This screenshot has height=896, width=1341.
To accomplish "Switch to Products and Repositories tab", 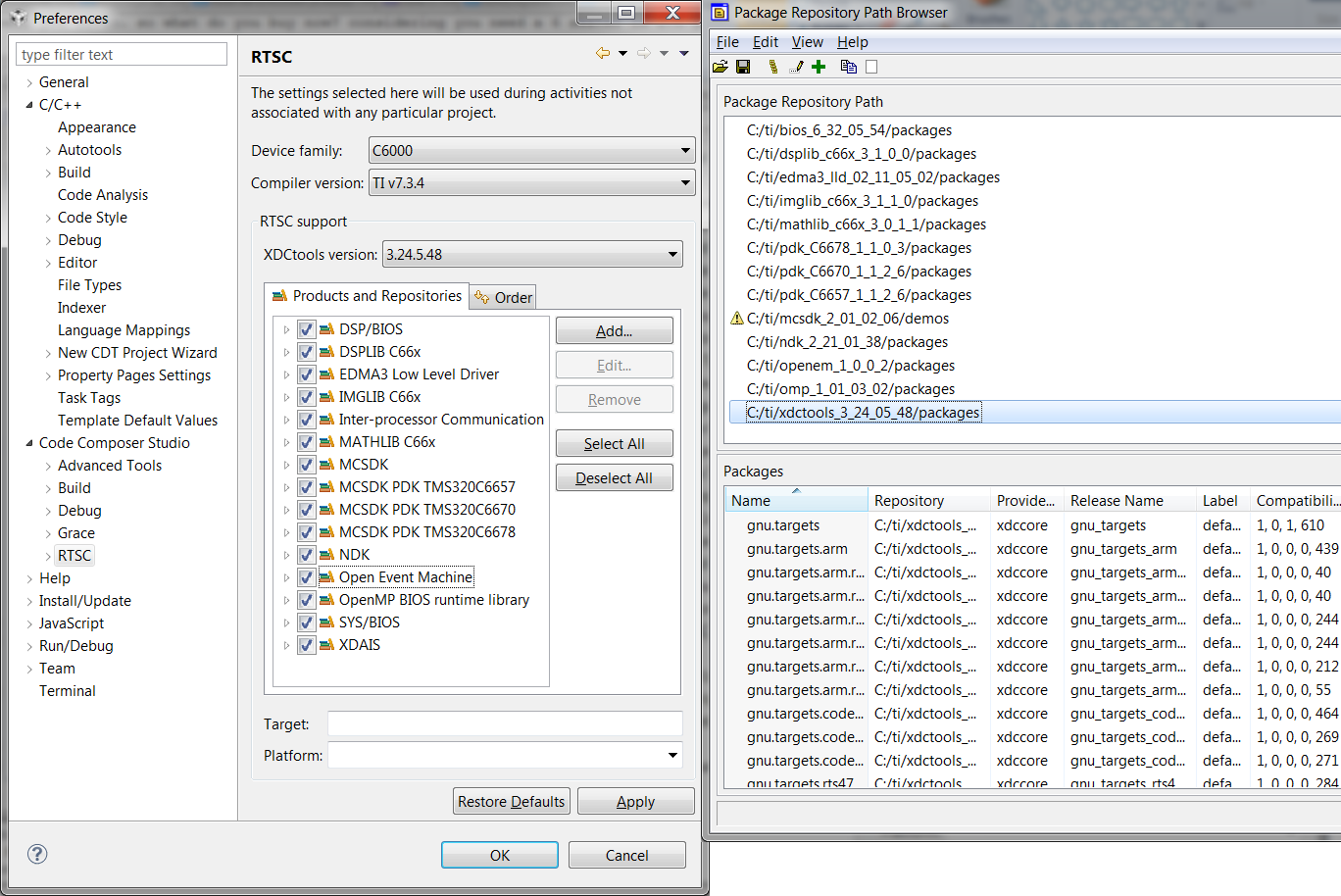I will click(x=367, y=296).
